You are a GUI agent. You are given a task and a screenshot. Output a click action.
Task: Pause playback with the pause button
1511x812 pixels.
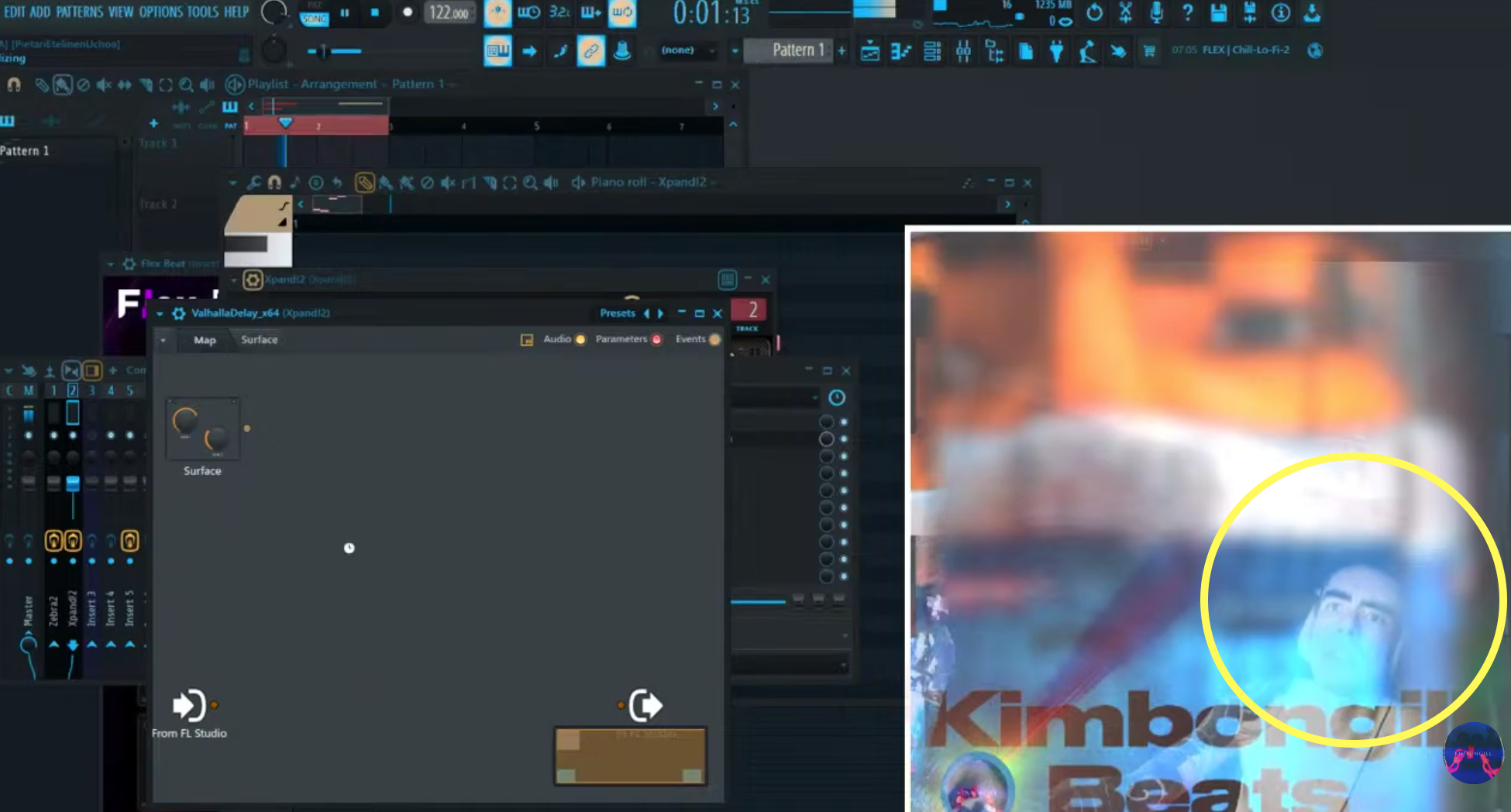345,13
